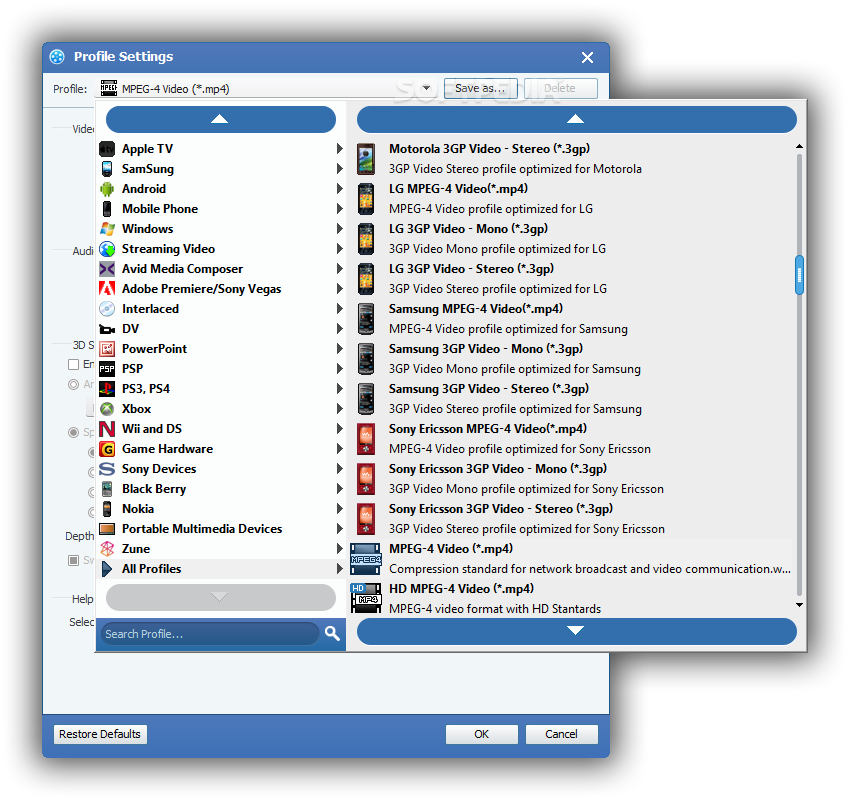Click the PS3, PS4 PlayStation icon
This screenshot has width=850, height=800.
107,389
